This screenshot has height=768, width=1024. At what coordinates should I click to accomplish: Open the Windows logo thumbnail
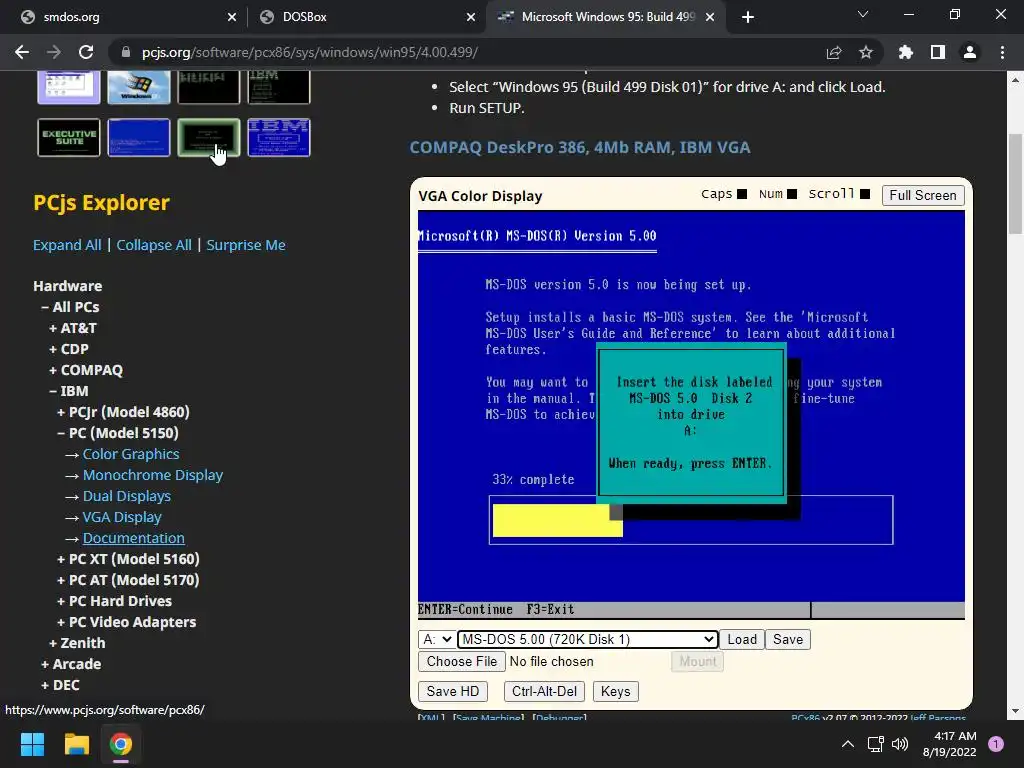pos(138,87)
